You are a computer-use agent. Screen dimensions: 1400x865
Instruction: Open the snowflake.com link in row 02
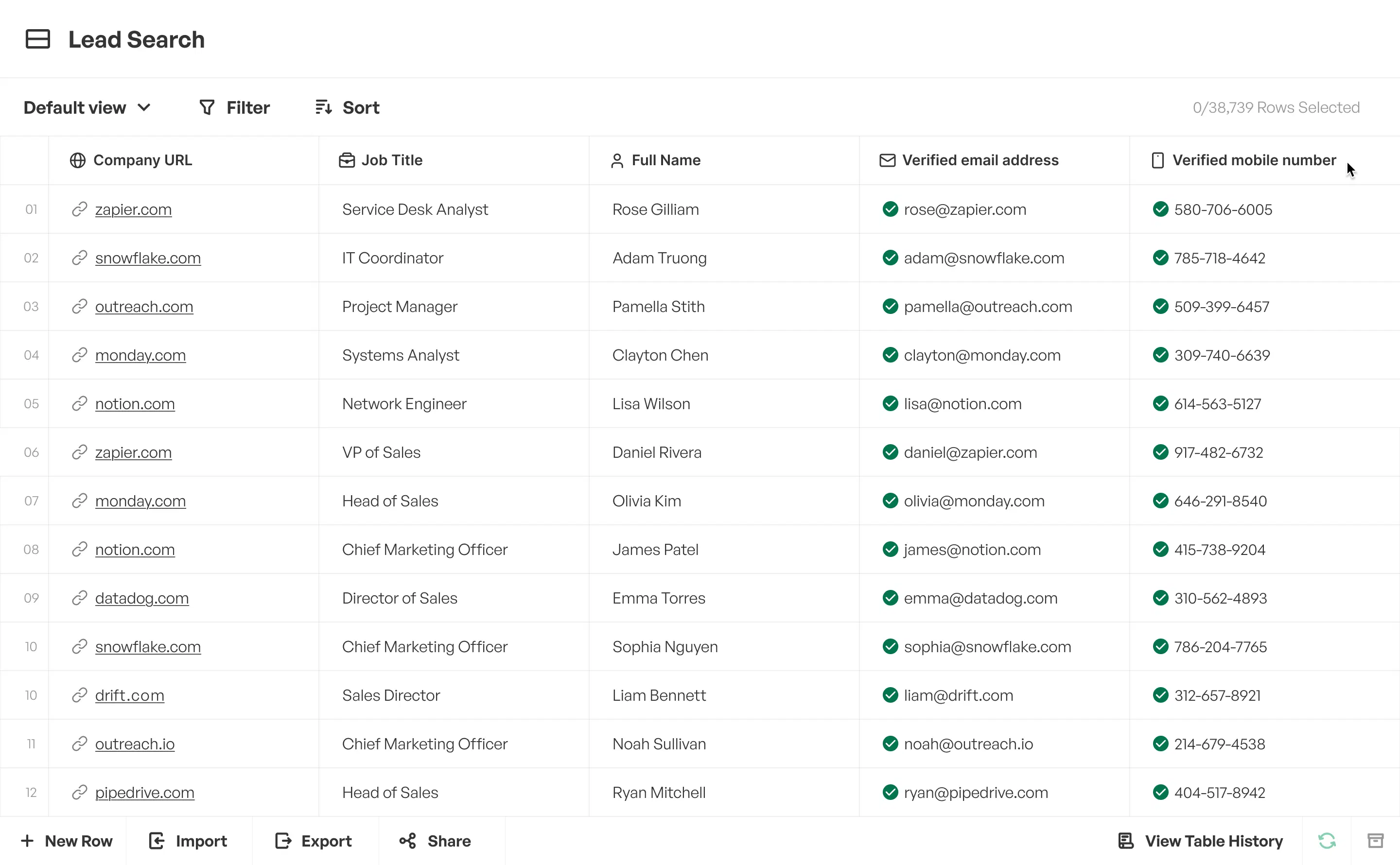point(148,258)
